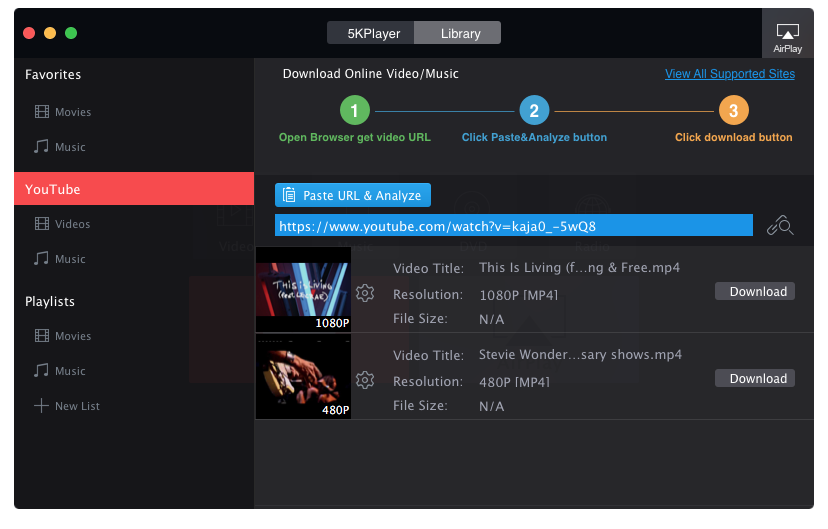Select the YouTube section in sidebar
828x529 pixels.
coord(134,188)
